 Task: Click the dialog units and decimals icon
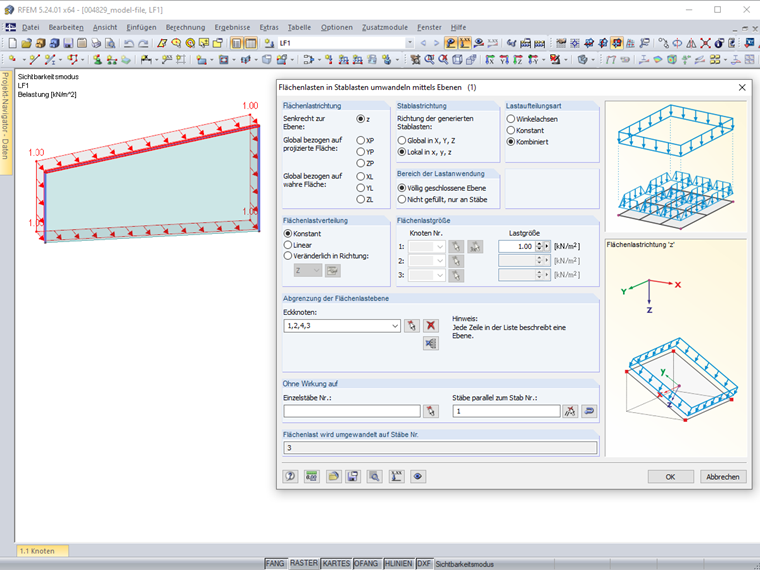point(311,476)
